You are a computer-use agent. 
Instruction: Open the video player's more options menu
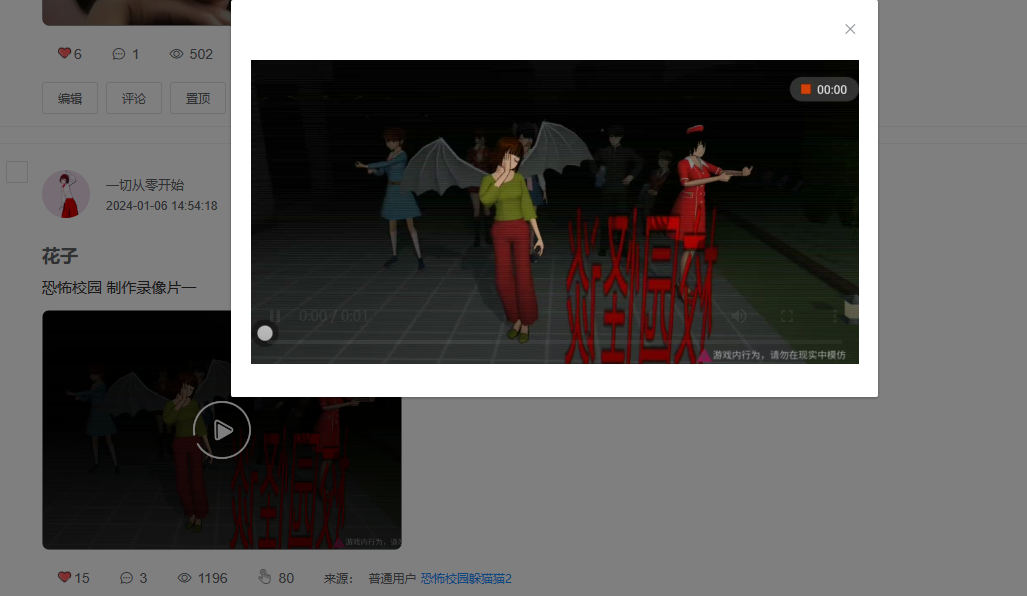(x=835, y=316)
